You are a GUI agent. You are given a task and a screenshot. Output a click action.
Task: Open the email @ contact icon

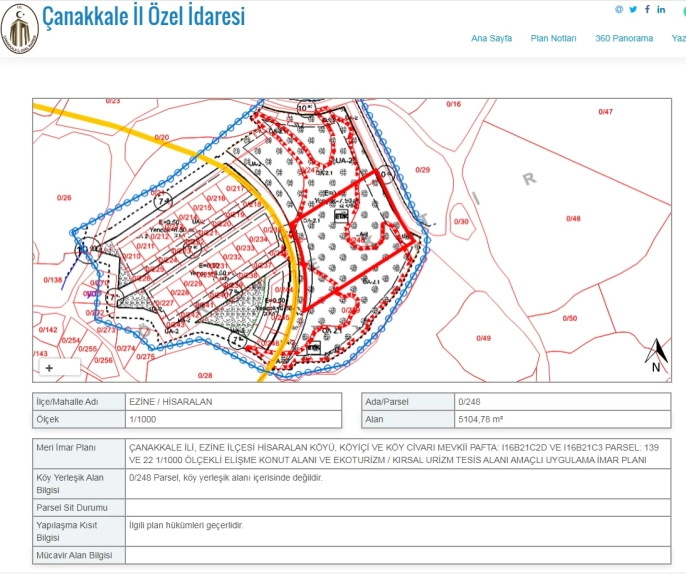click(619, 9)
